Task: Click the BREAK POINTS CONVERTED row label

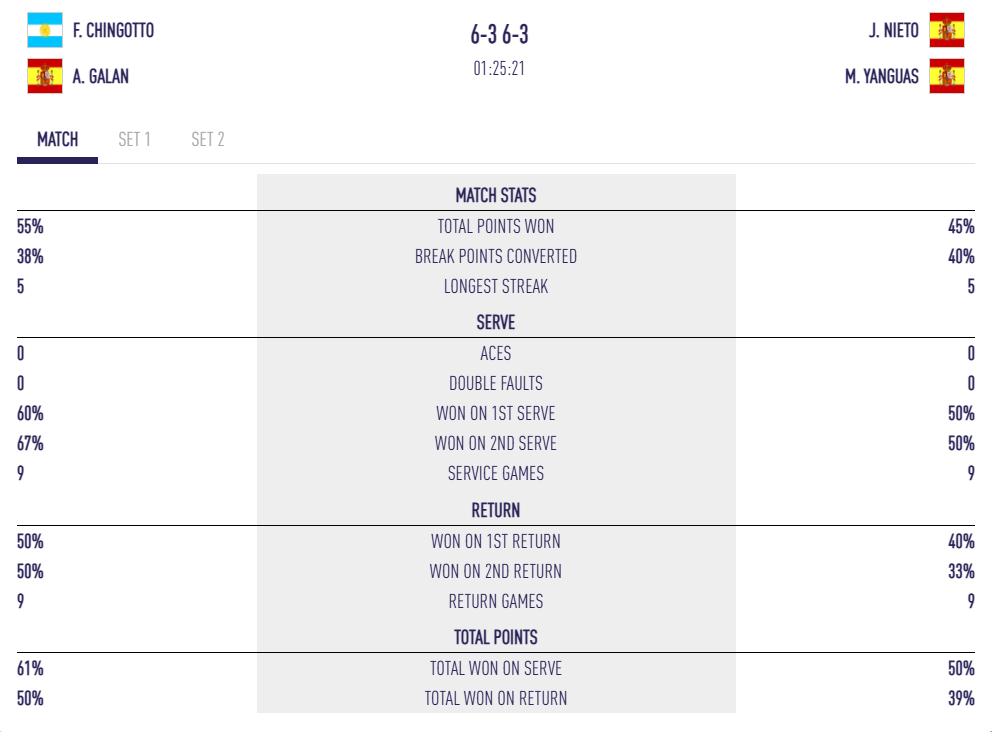Action: coord(496,257)
